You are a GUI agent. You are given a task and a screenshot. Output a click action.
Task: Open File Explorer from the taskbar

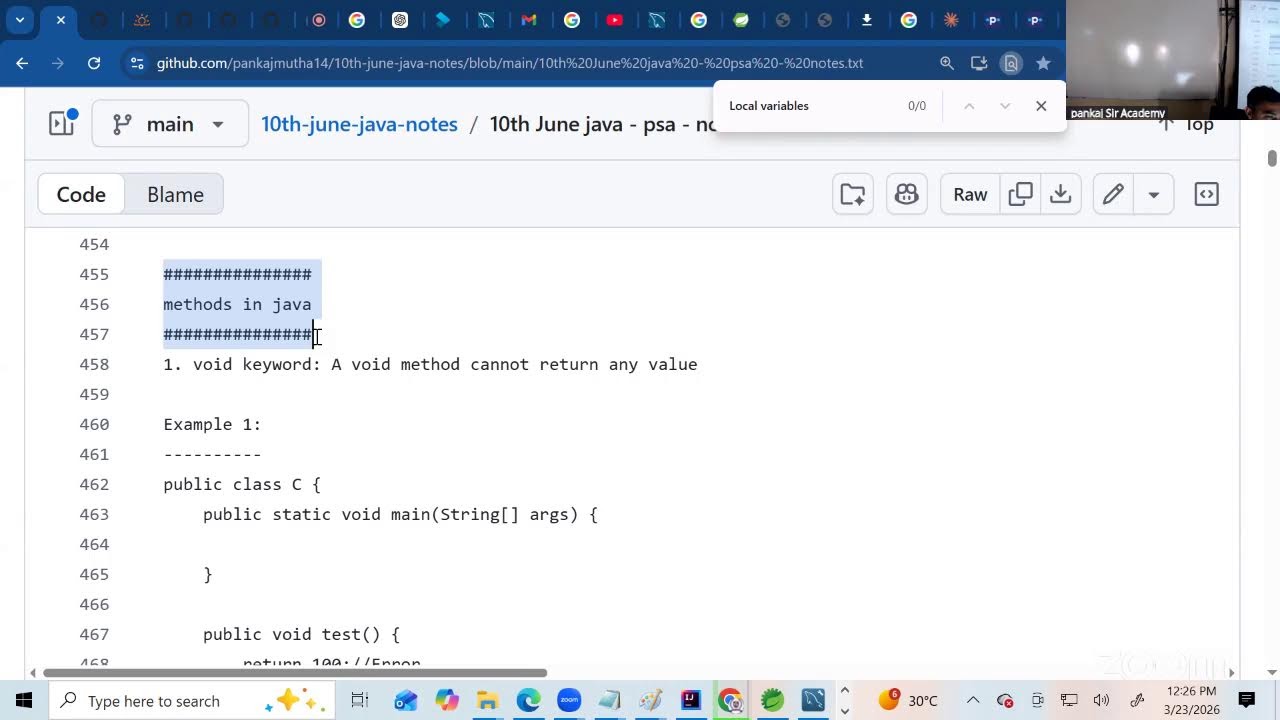pyautogui.click(x=487, y=700)
